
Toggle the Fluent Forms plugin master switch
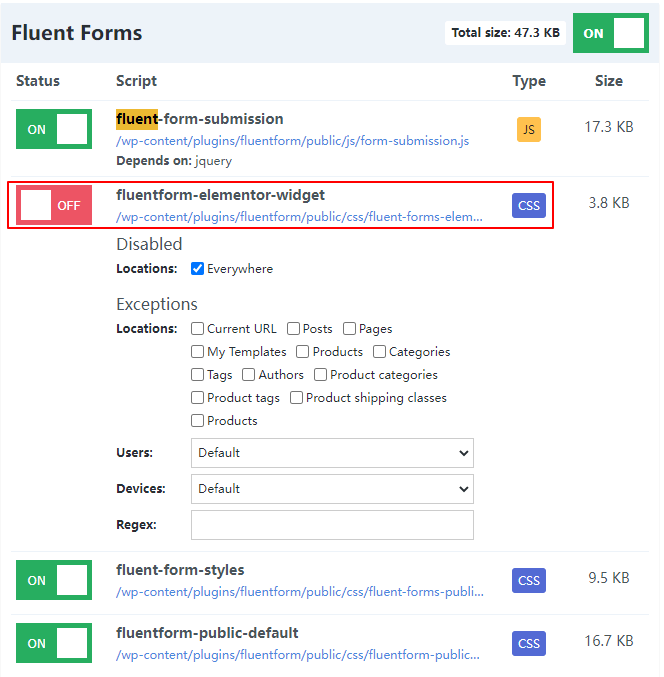(610, 33)
